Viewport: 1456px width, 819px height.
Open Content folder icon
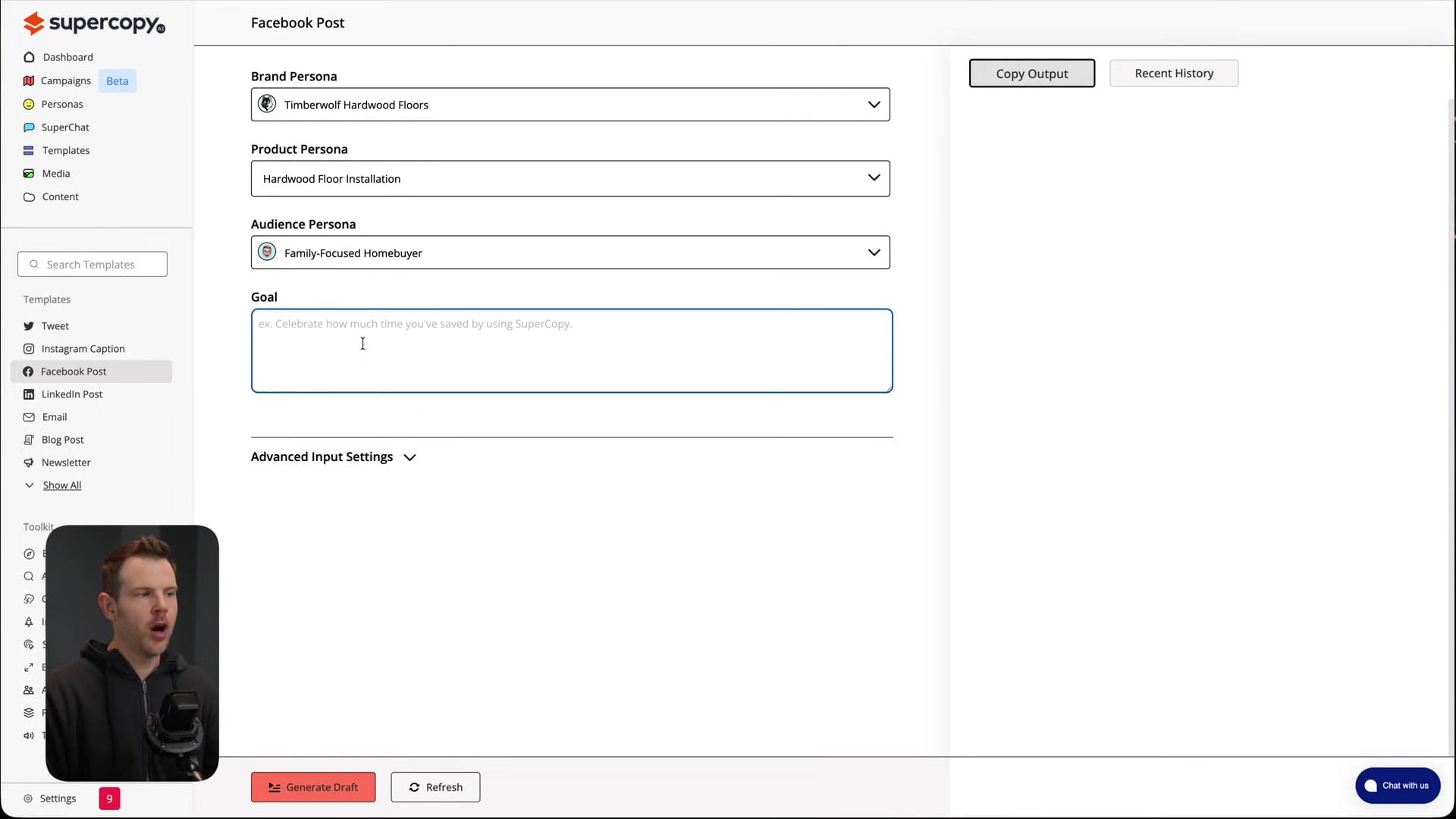click(x=29, y=197)
